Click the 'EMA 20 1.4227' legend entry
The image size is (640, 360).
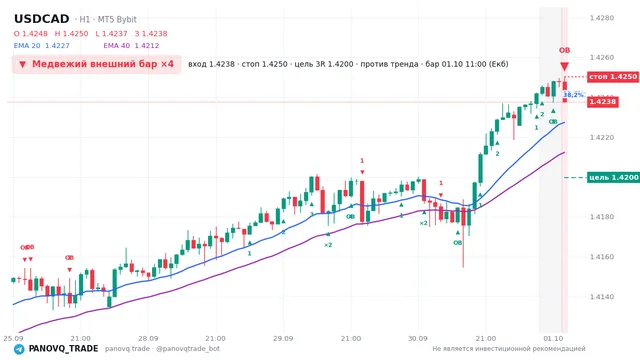pyautogui.click(x=42, y=46)
